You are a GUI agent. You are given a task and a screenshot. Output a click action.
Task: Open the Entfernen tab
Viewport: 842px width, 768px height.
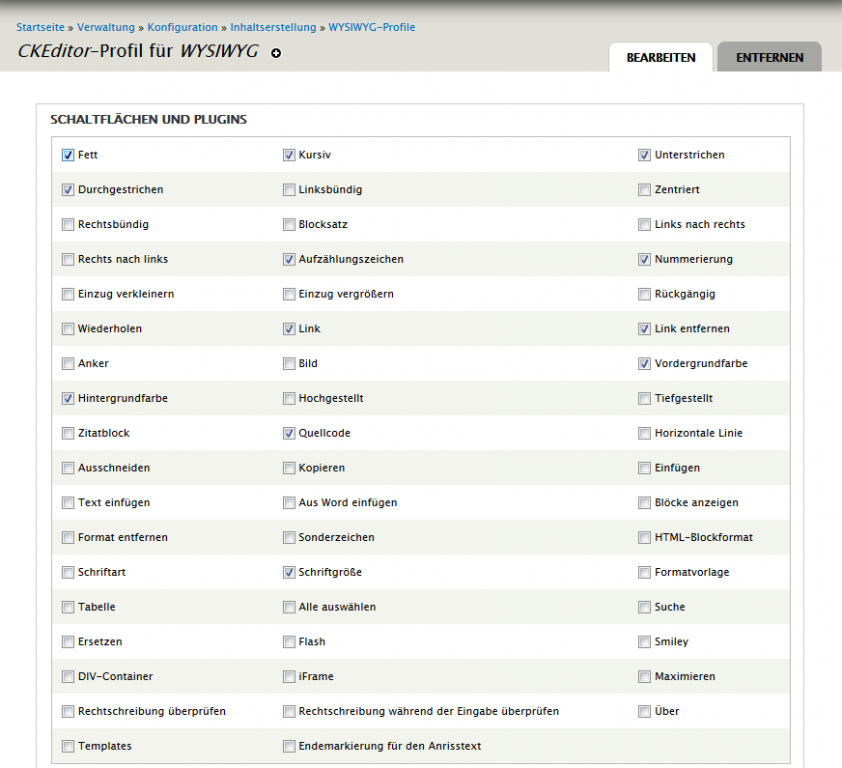(769, 58)
